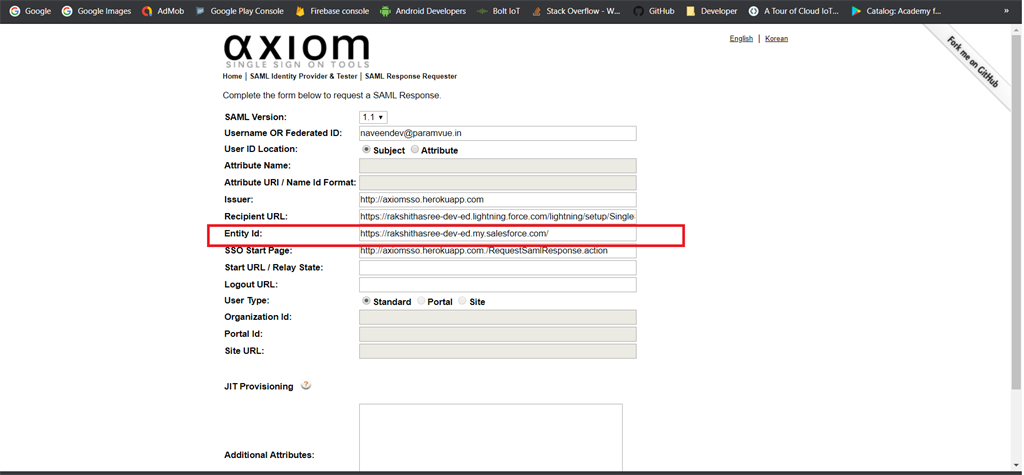
Task: Click the Site URL field
Action: tap(498, 351)
